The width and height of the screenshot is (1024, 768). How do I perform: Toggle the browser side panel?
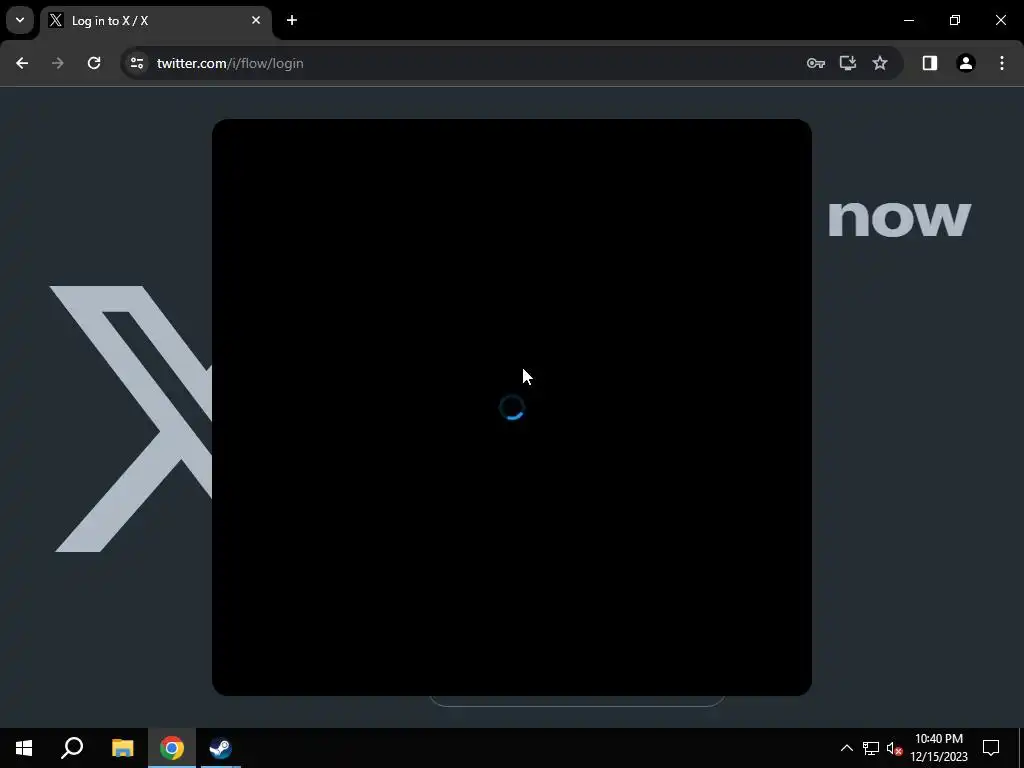pyautogui.click(x=930, y=63)
